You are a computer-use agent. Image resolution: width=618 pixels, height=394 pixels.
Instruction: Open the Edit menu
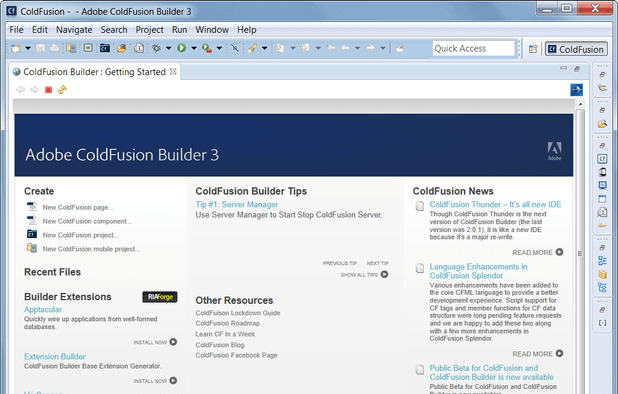[x=40, y=30]
